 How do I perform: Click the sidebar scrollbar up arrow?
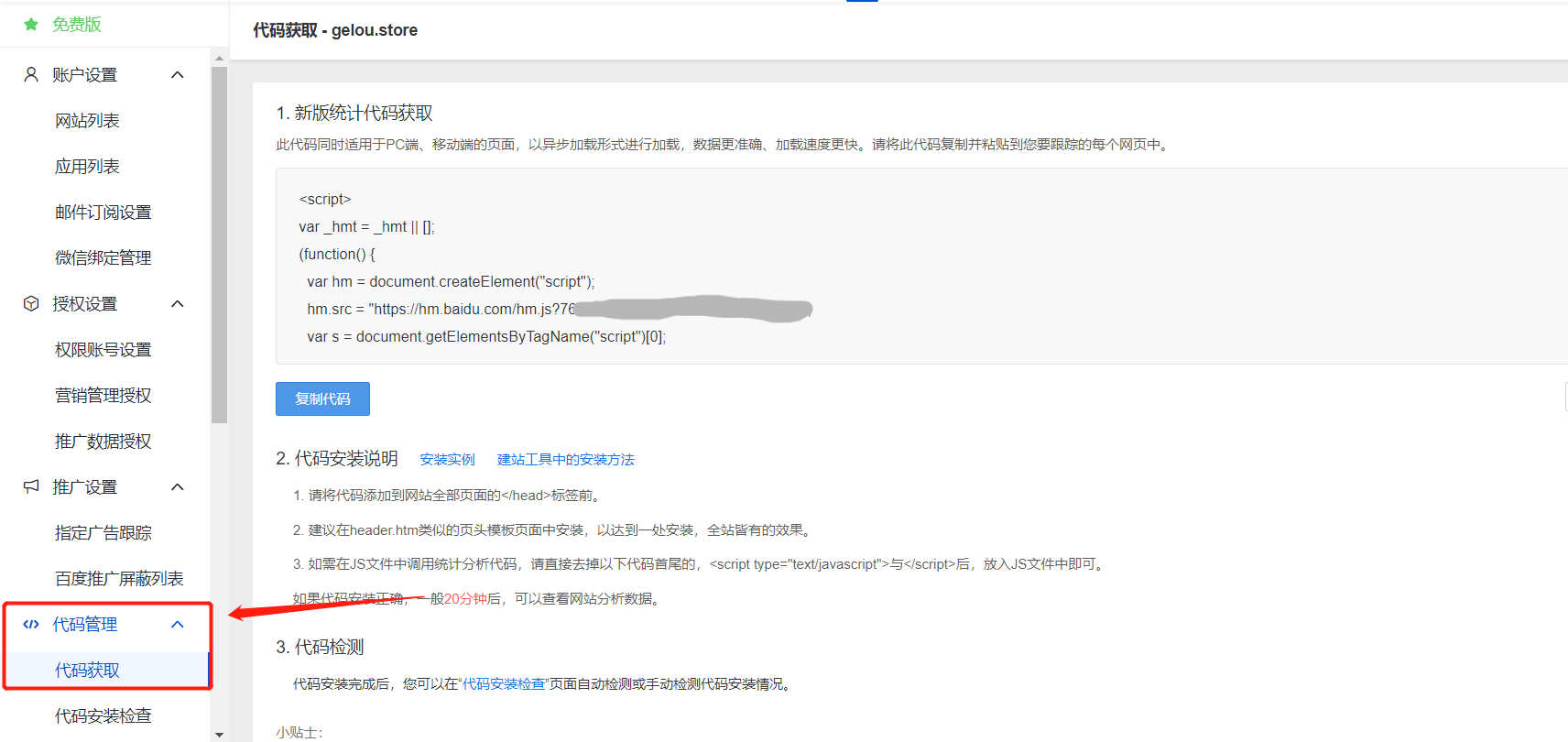[219, 58]
